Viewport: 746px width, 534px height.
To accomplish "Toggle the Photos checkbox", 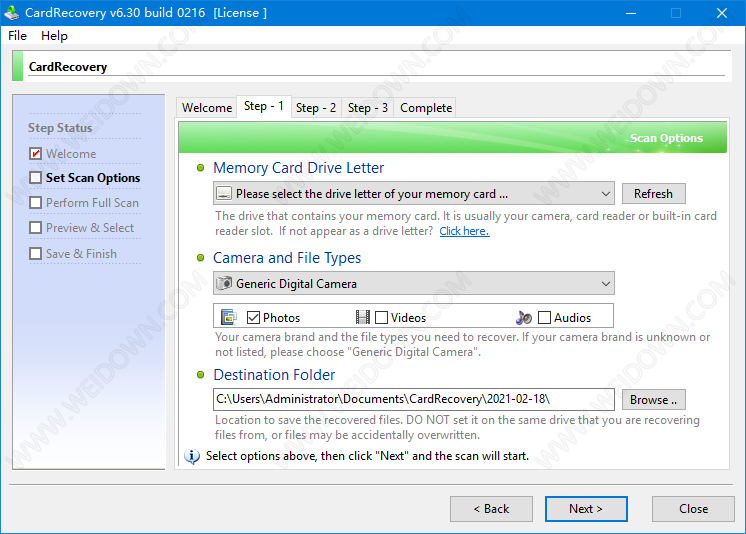I will click(254, 317).
